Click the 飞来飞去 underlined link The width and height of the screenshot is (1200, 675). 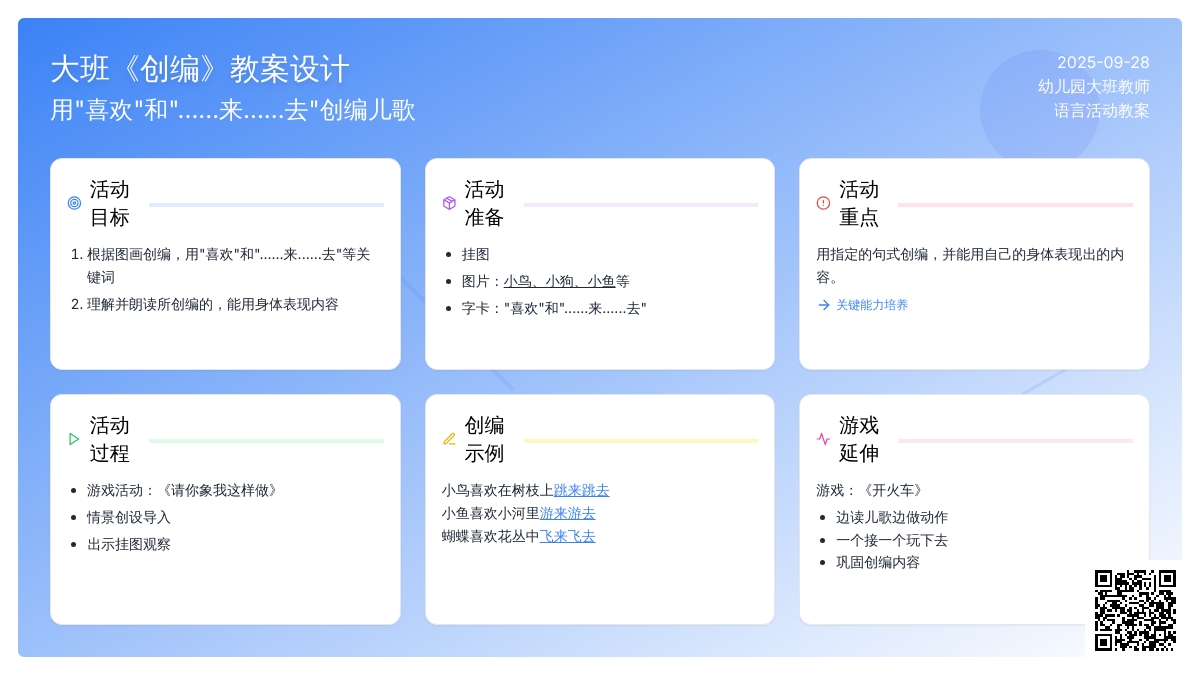[x=567, y=536]
